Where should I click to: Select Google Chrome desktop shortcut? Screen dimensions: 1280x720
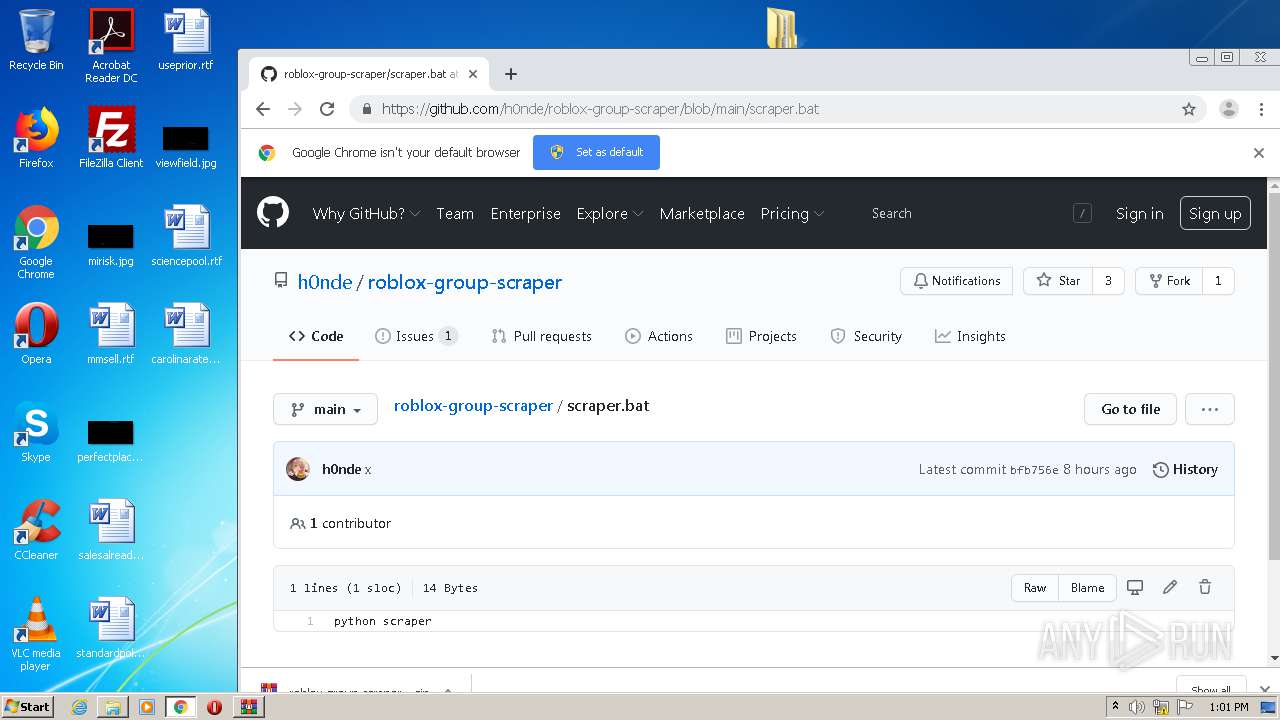36,242
